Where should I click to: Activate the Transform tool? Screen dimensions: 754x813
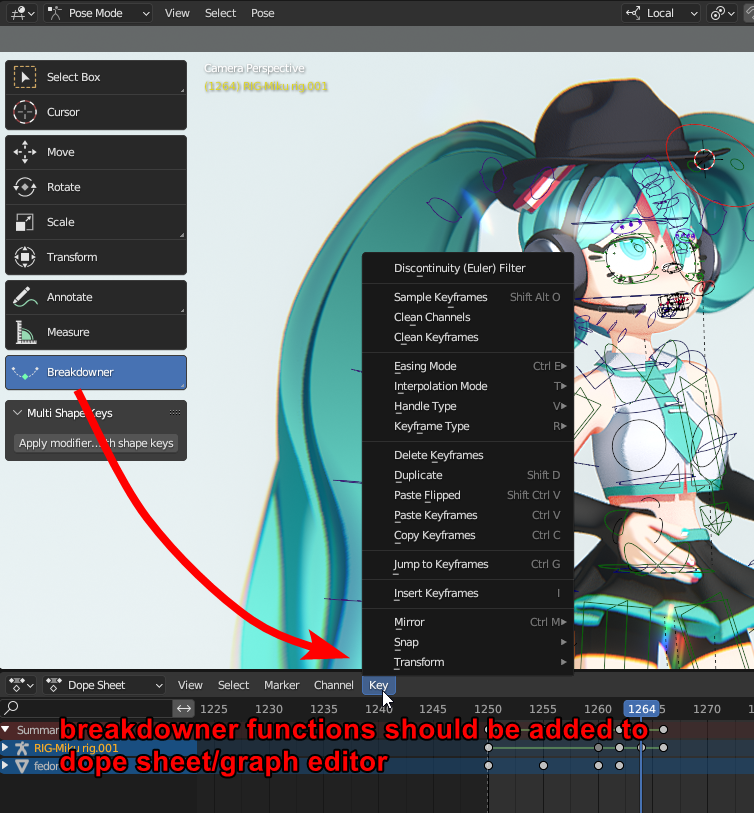tap(96, 257)
